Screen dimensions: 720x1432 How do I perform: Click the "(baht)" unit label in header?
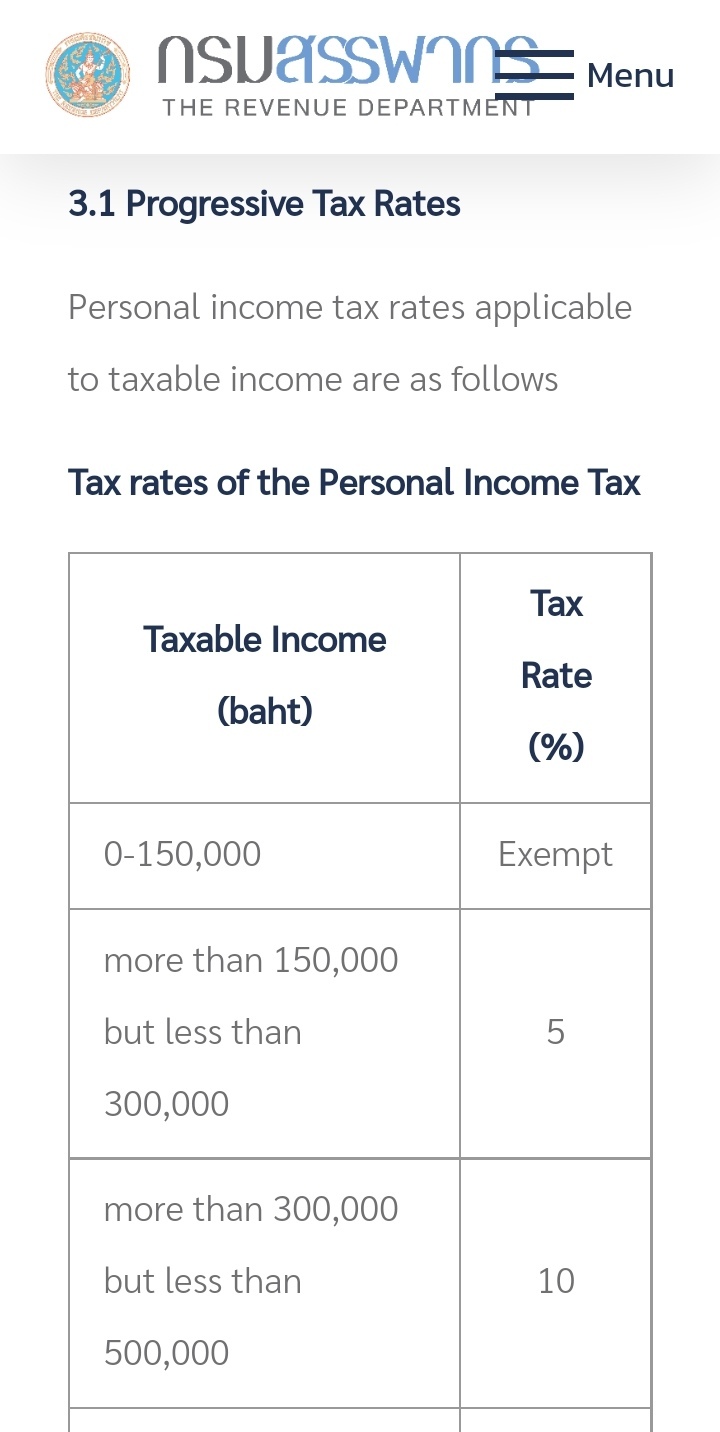pos(264,711)
